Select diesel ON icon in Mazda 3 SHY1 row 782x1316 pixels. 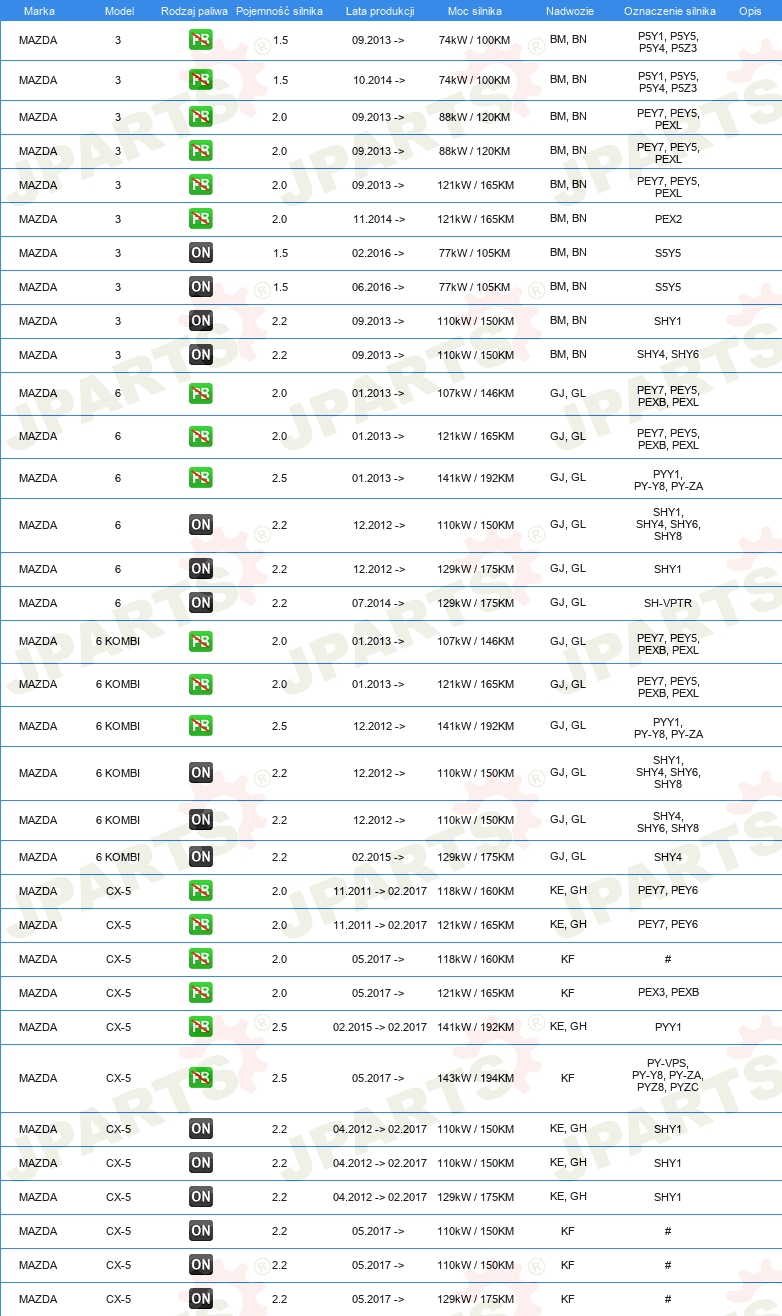pyautogui.click(x=200, y=320)
